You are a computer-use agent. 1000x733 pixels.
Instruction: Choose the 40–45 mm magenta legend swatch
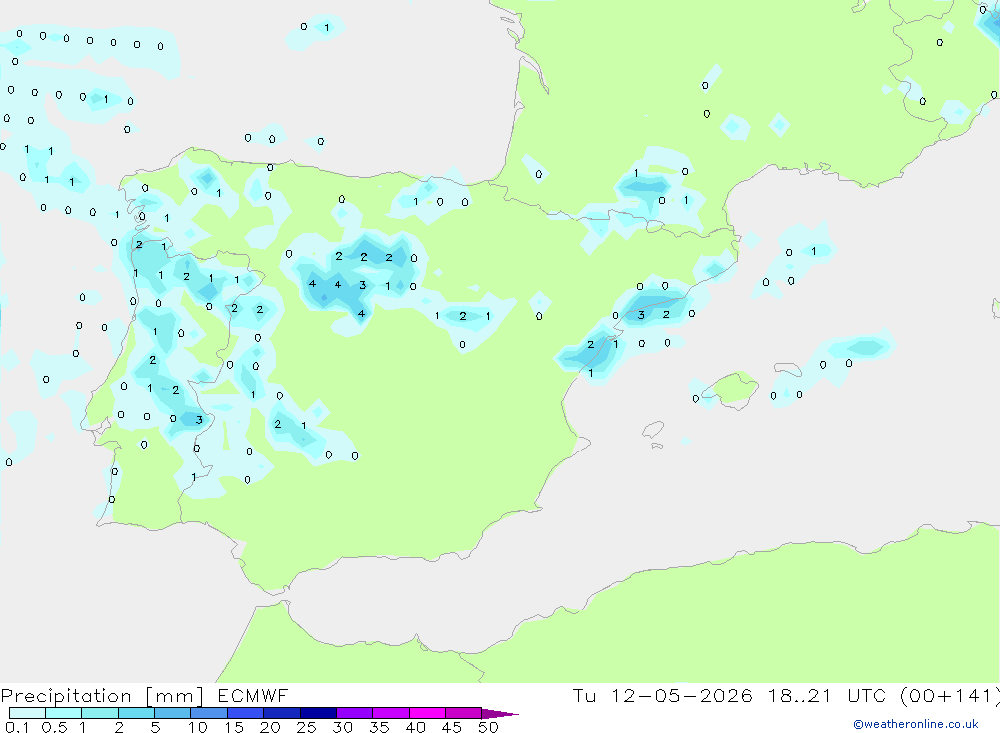pos(427,713)
